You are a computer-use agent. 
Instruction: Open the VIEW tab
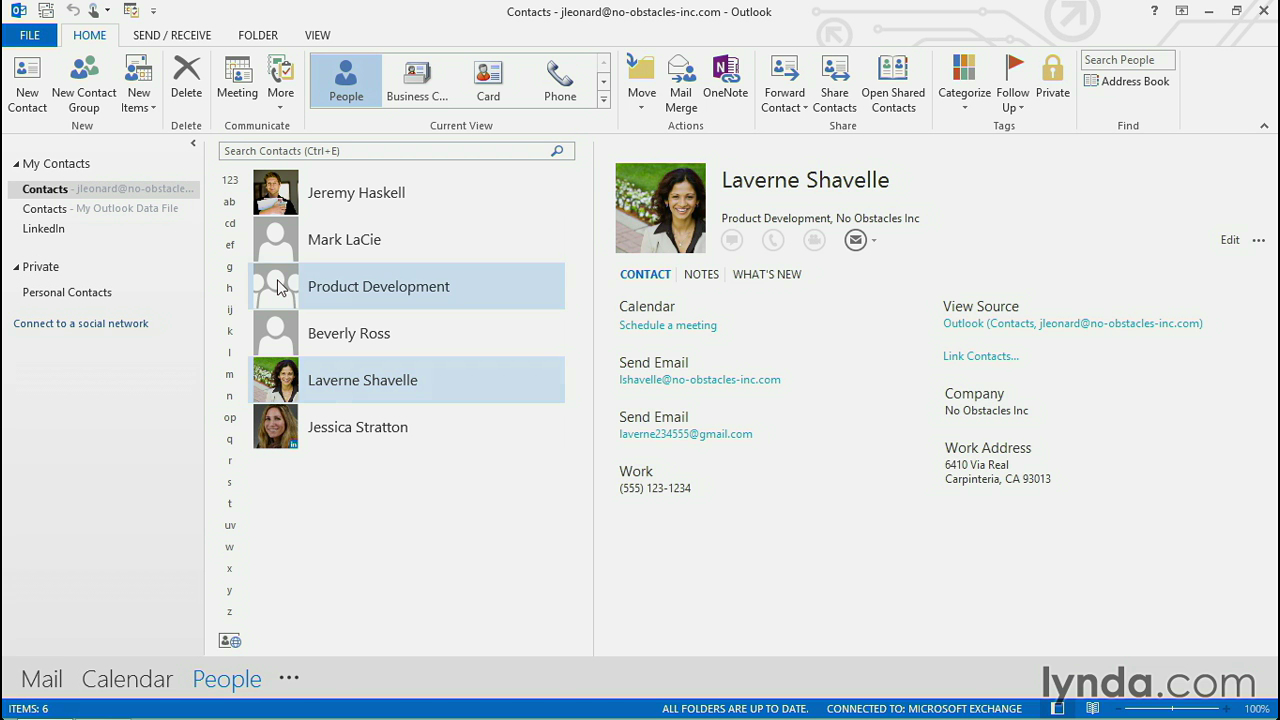coord(317,35)
